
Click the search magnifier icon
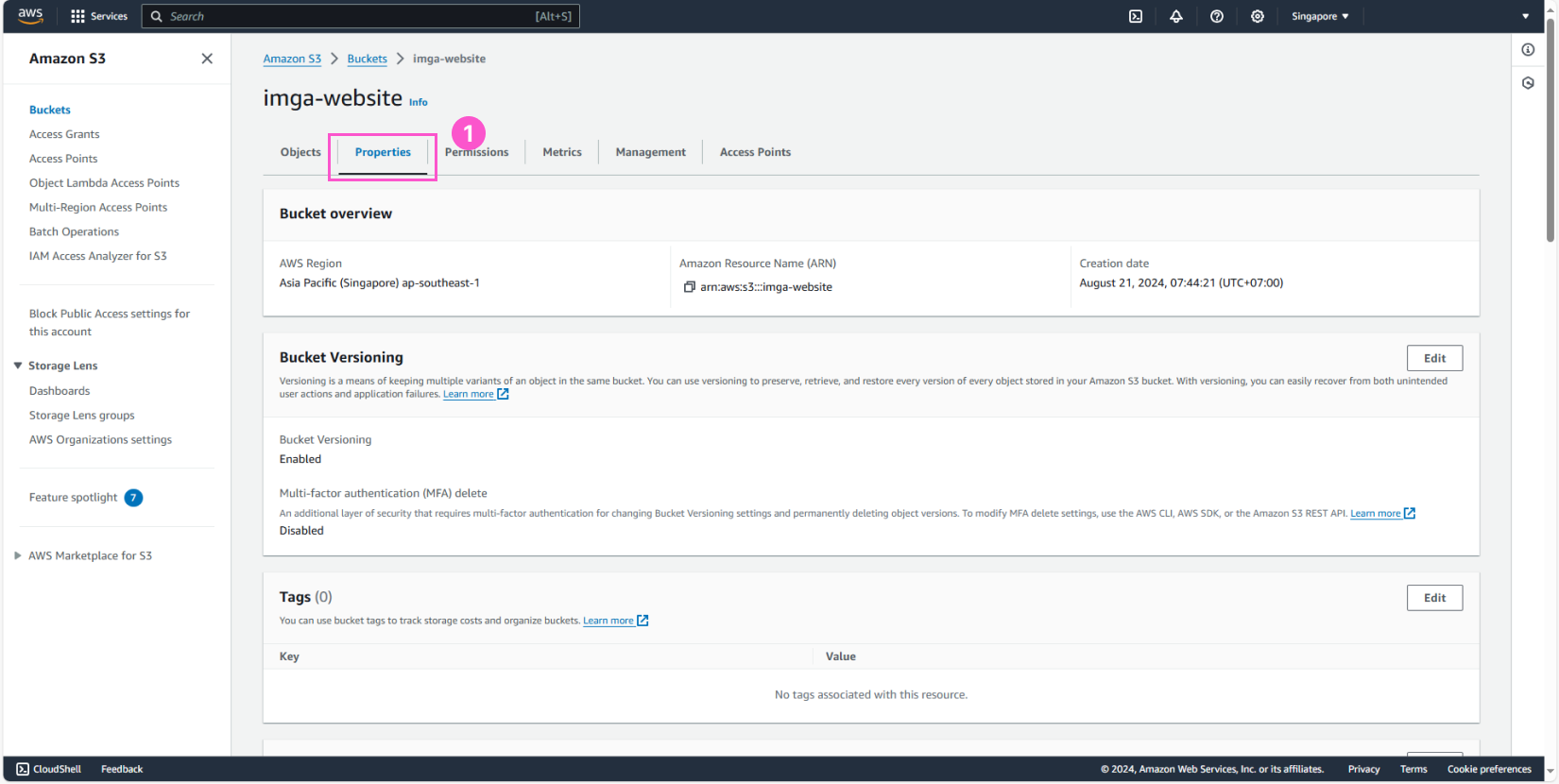[x=157, y=16]
